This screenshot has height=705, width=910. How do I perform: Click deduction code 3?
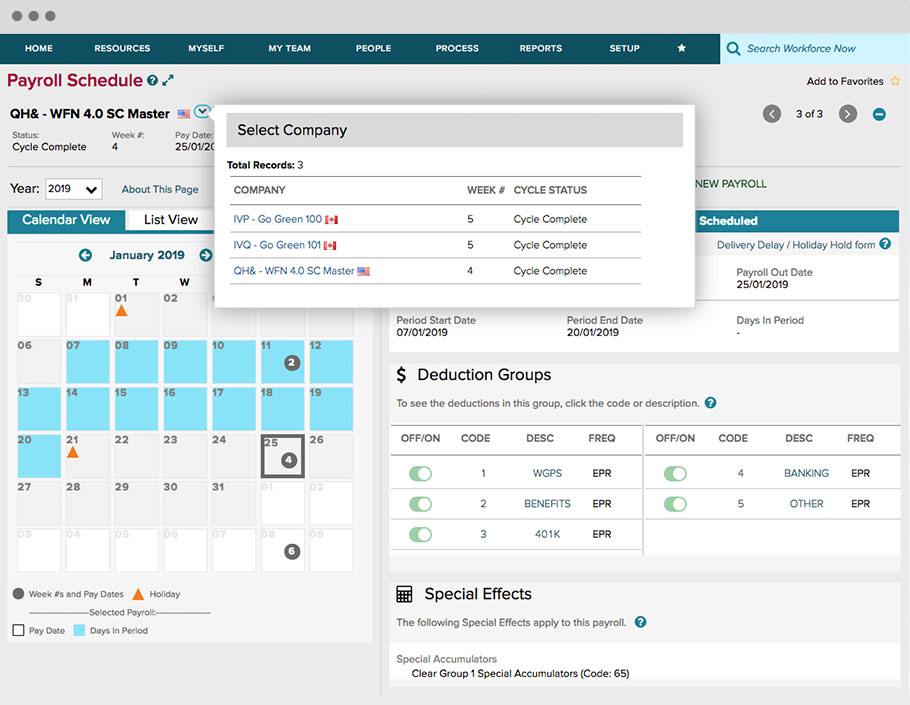pyautogui.click(x=483, y=534)
